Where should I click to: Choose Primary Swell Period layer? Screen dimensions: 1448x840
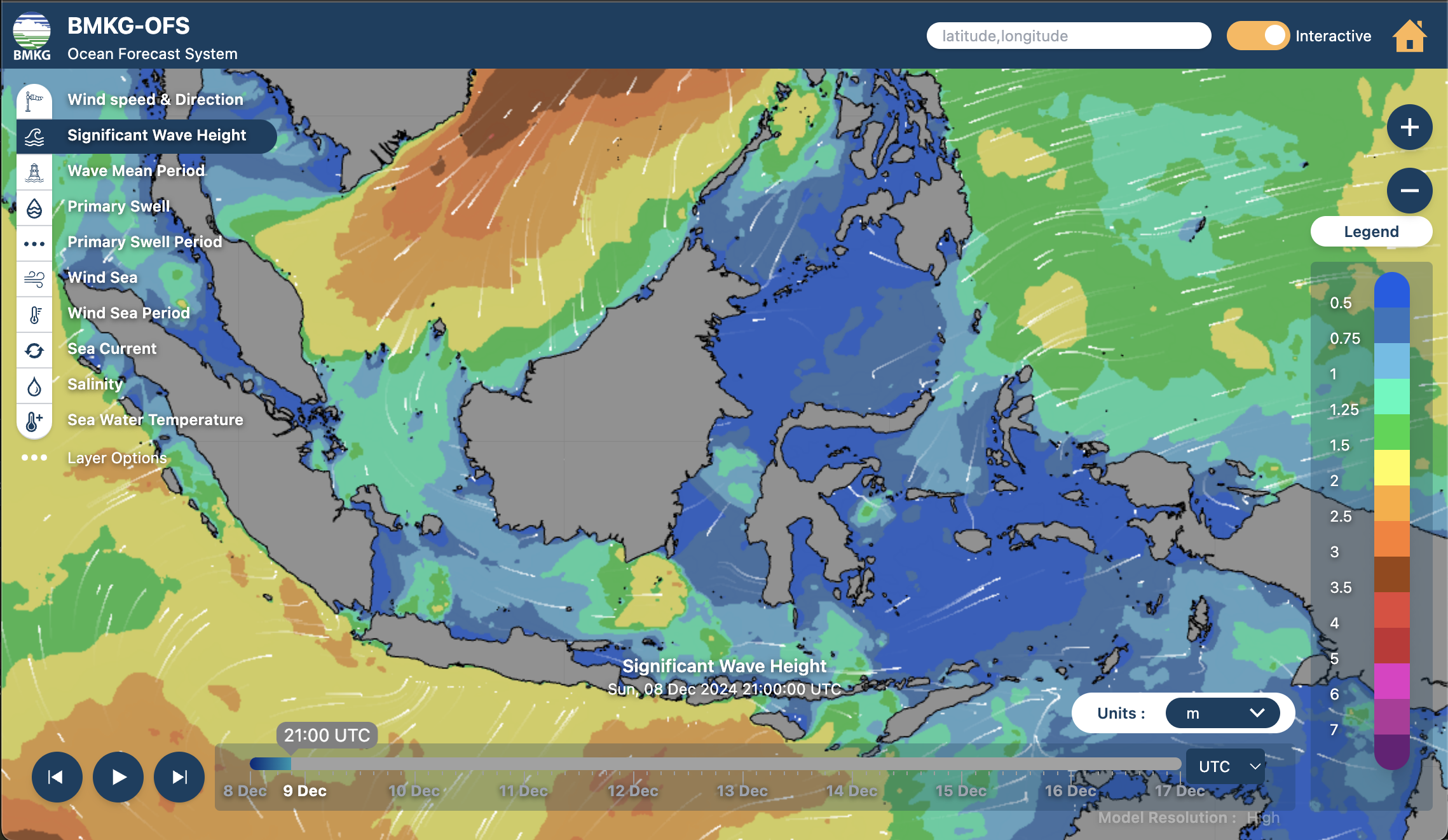(145, 242)
